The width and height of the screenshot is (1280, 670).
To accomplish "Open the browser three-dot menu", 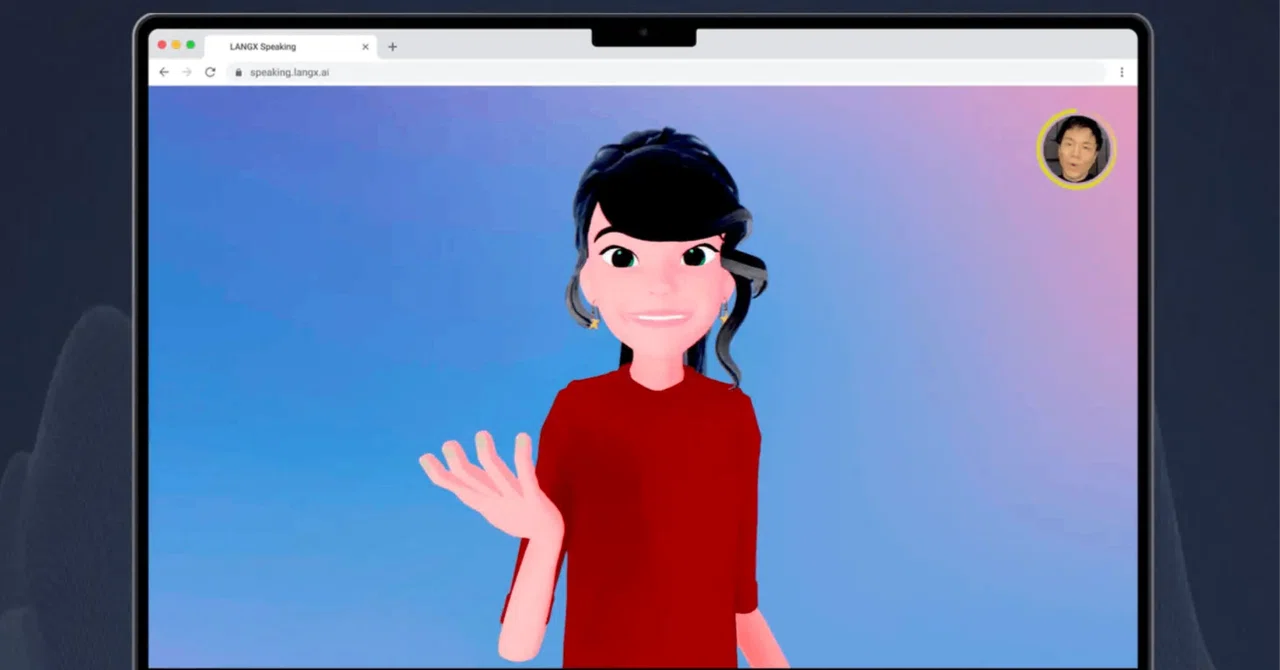I will tap(1122, 72).
